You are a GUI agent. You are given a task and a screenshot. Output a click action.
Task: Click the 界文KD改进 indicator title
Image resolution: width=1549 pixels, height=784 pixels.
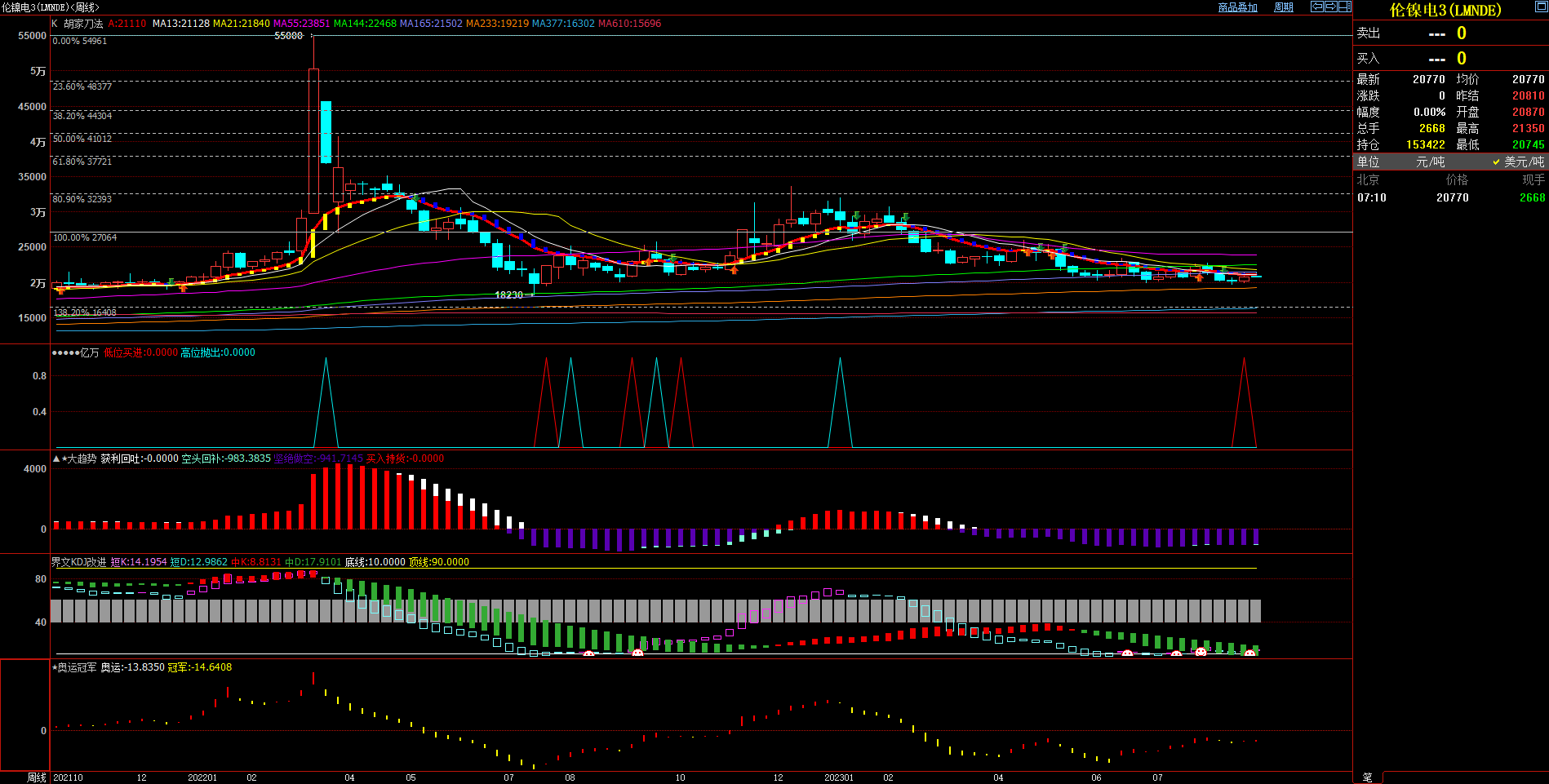pyautogui.click(x=78, y=562)
